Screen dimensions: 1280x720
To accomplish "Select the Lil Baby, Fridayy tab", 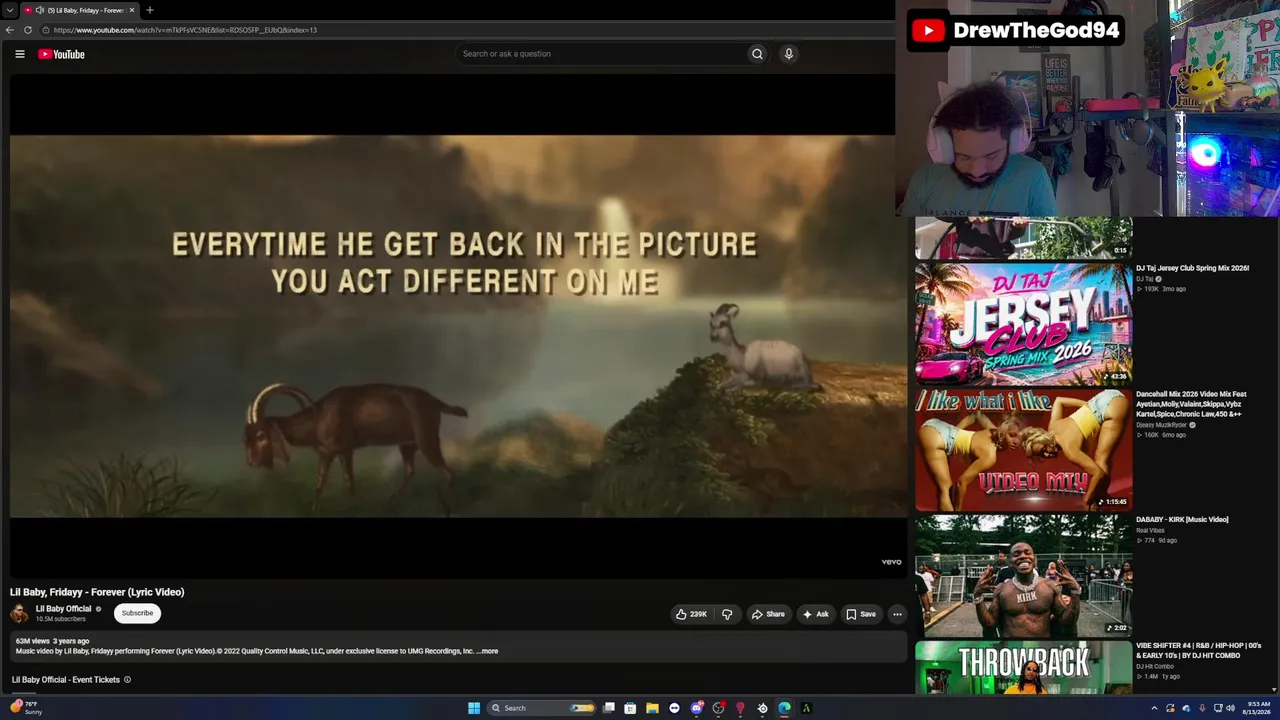I will [80, 10].
